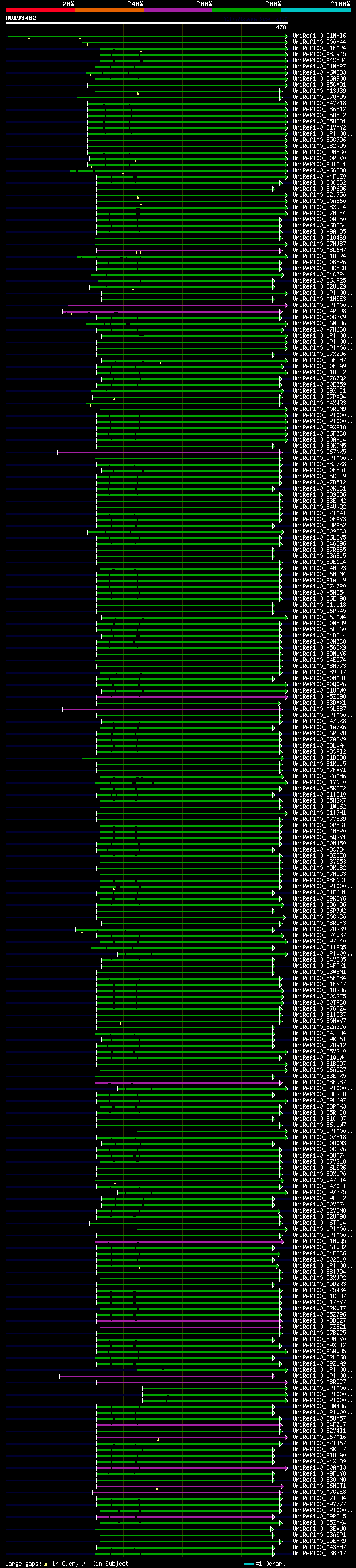Click label UniRef100_B9XHC1
Image resolution: width=356 pixels, height=1568 pixels.
pos(319,392)
